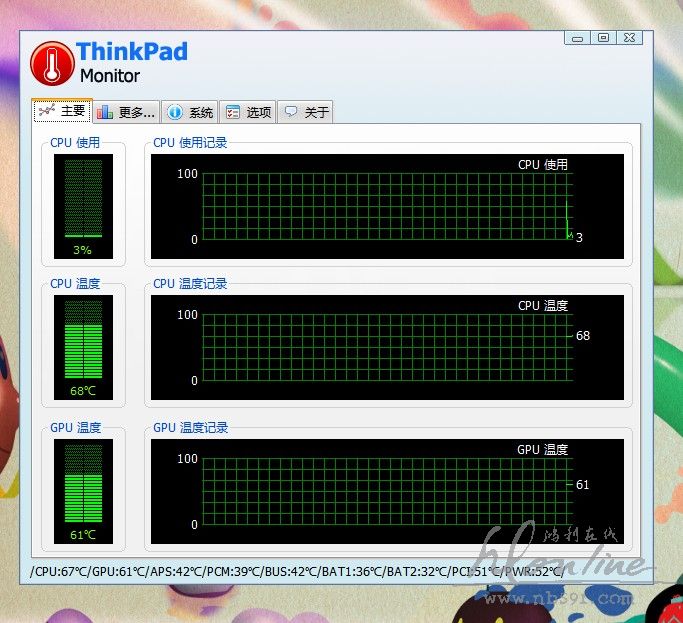The height and width of the screenshot is (623, 683).
Task: Maximize the ThinkPad Monitor window
Action: pos(602,37)
